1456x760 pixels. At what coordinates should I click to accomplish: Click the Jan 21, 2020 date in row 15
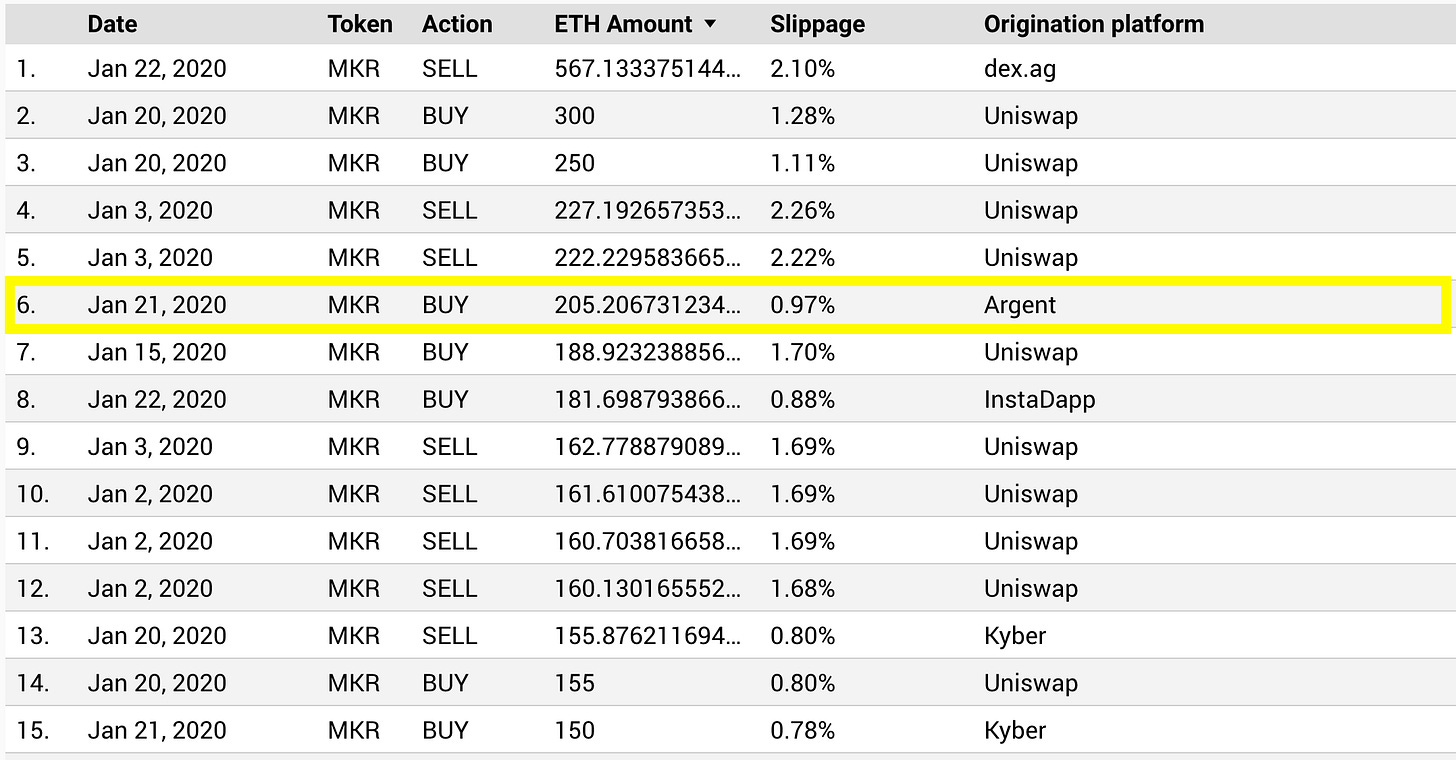tap(157, 730)
